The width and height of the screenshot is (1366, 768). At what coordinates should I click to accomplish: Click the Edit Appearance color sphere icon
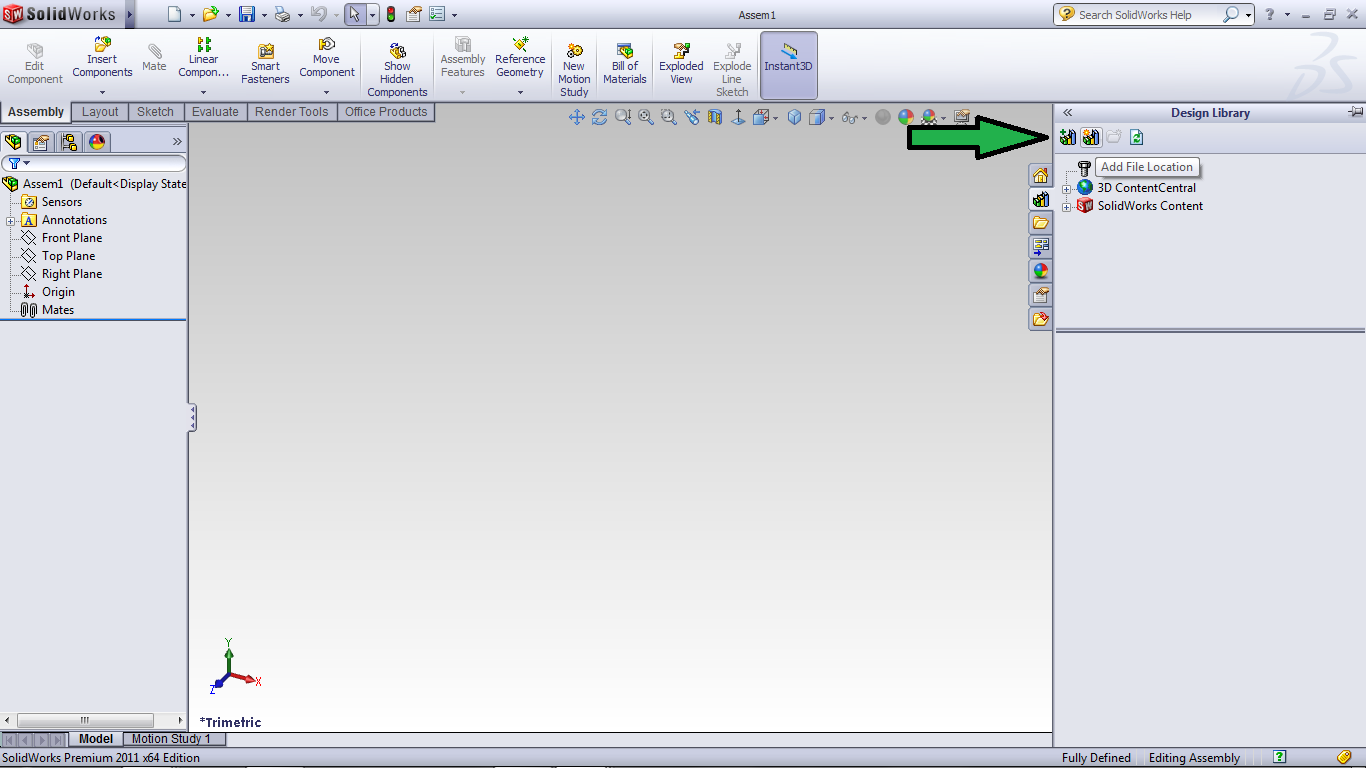tap(906, 117)
